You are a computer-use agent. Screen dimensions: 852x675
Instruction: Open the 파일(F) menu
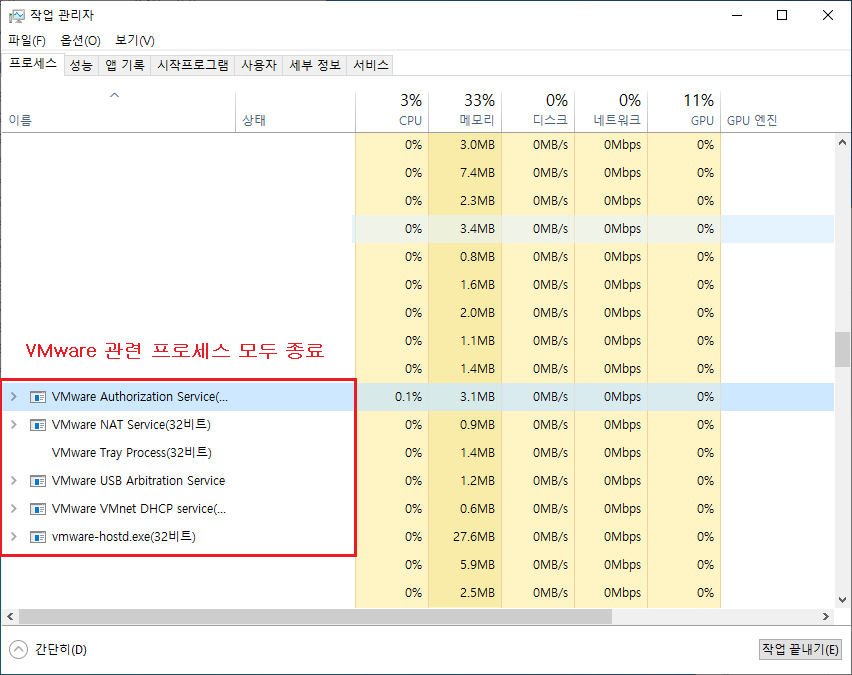click(27, 41)
